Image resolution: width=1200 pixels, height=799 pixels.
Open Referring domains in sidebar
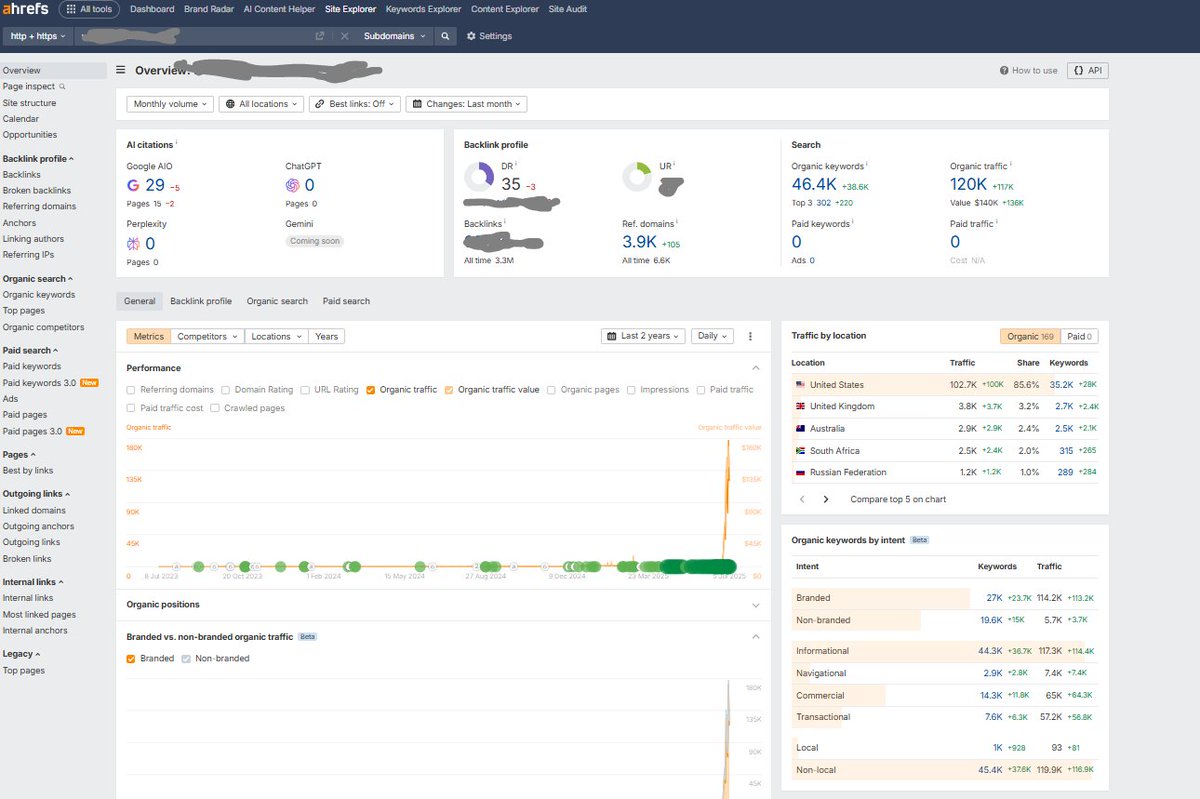39,207
